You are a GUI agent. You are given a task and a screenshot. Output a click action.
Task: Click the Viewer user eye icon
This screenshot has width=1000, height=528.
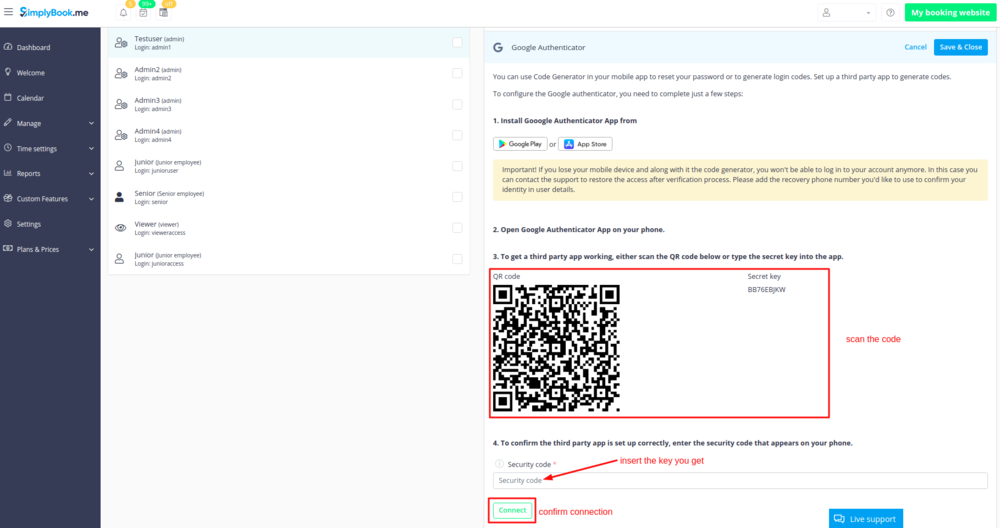point(120,228)
